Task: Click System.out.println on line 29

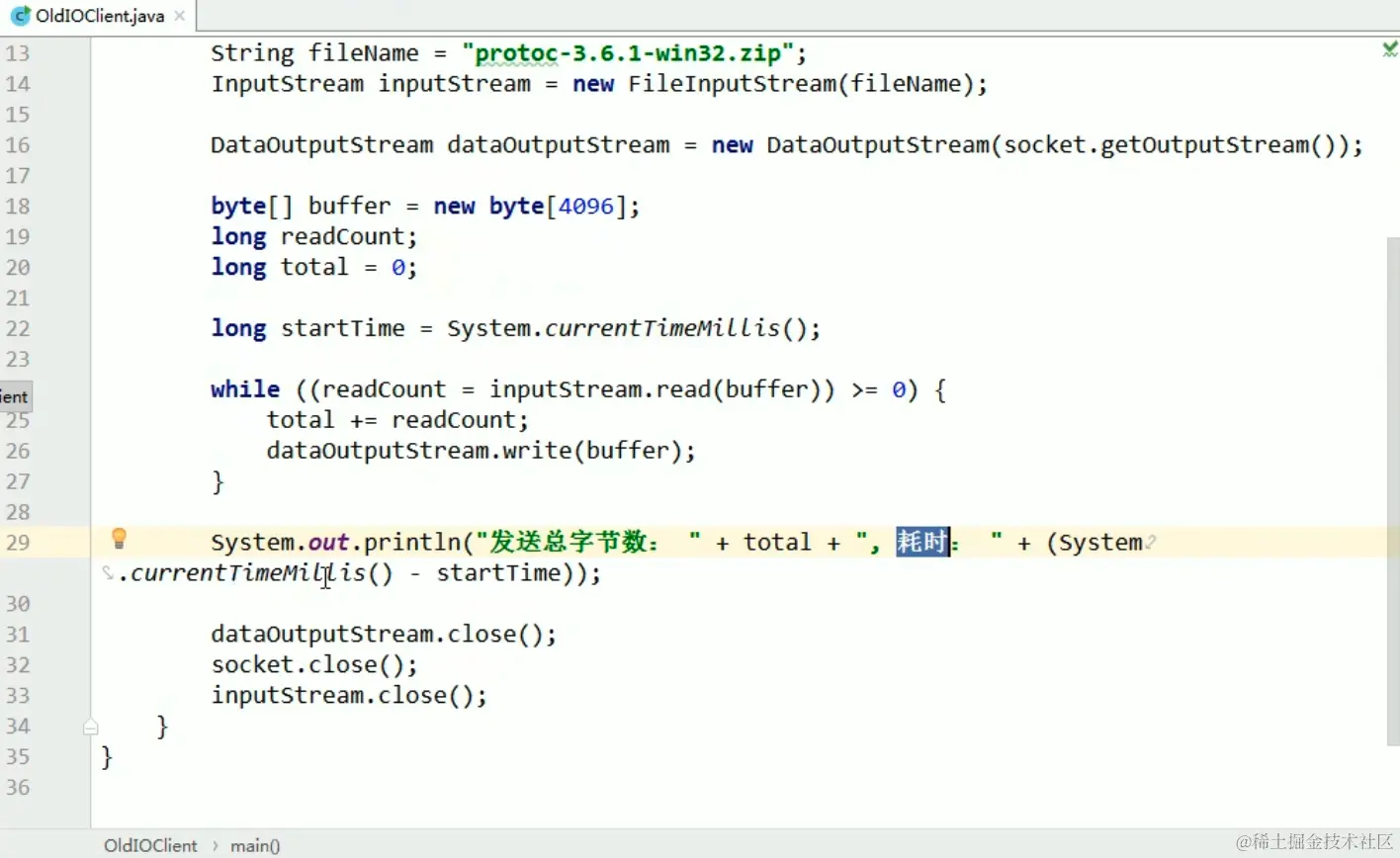Action: (x=335, y=543)
